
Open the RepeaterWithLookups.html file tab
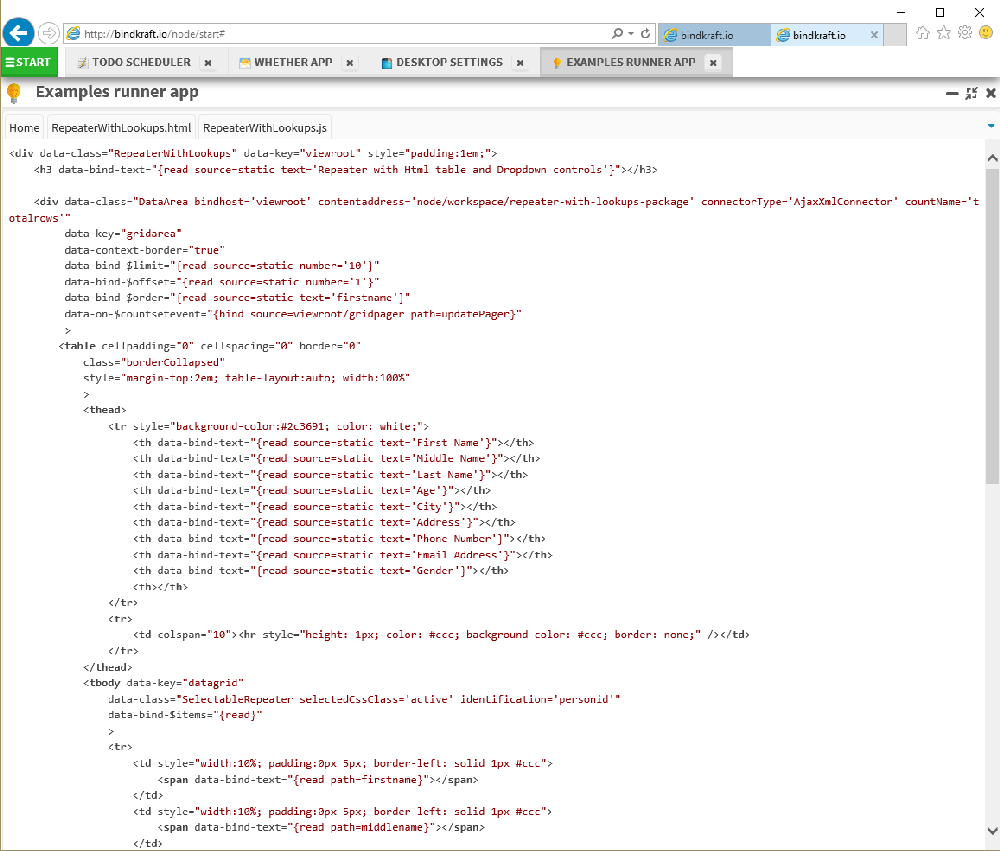tap(121, 128)
